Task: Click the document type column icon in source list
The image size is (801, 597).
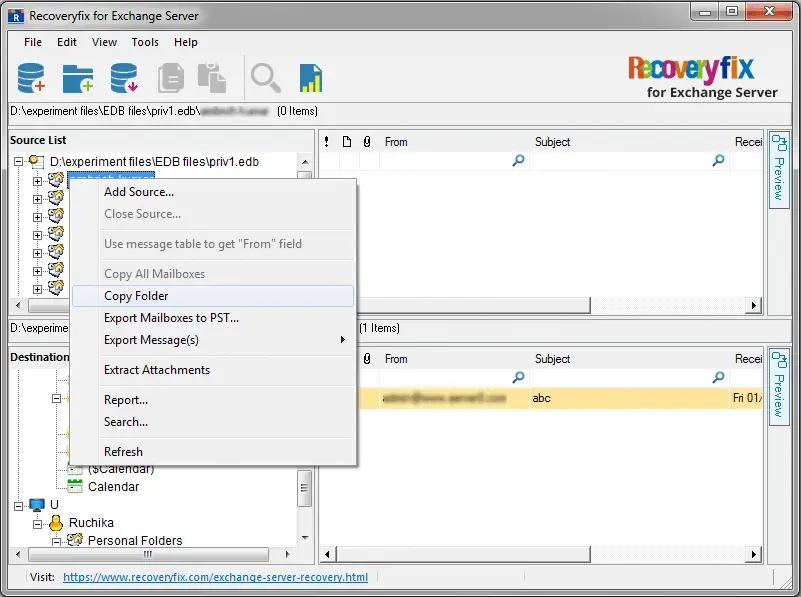Action: [x=347, y=142]
